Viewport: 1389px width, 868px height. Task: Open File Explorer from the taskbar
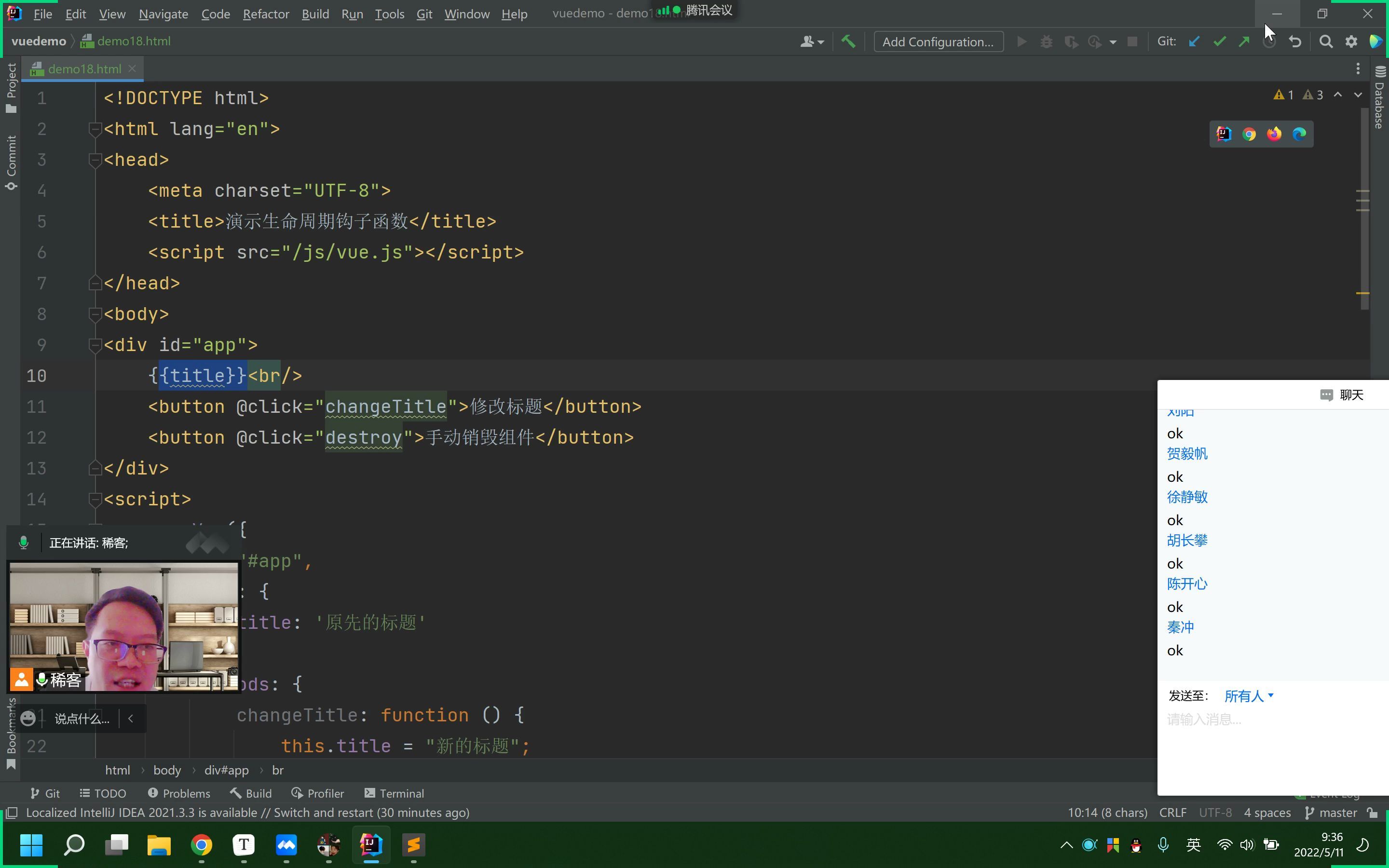159,844
